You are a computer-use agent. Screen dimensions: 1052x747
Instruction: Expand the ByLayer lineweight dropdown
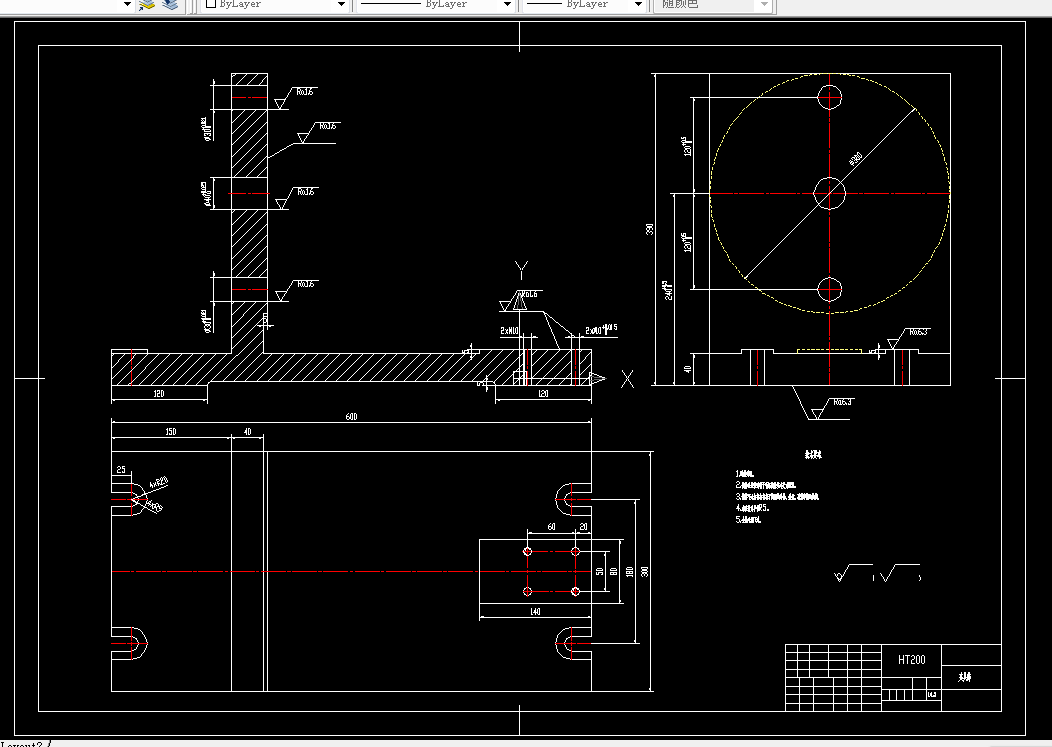click(x=638, y=4)
